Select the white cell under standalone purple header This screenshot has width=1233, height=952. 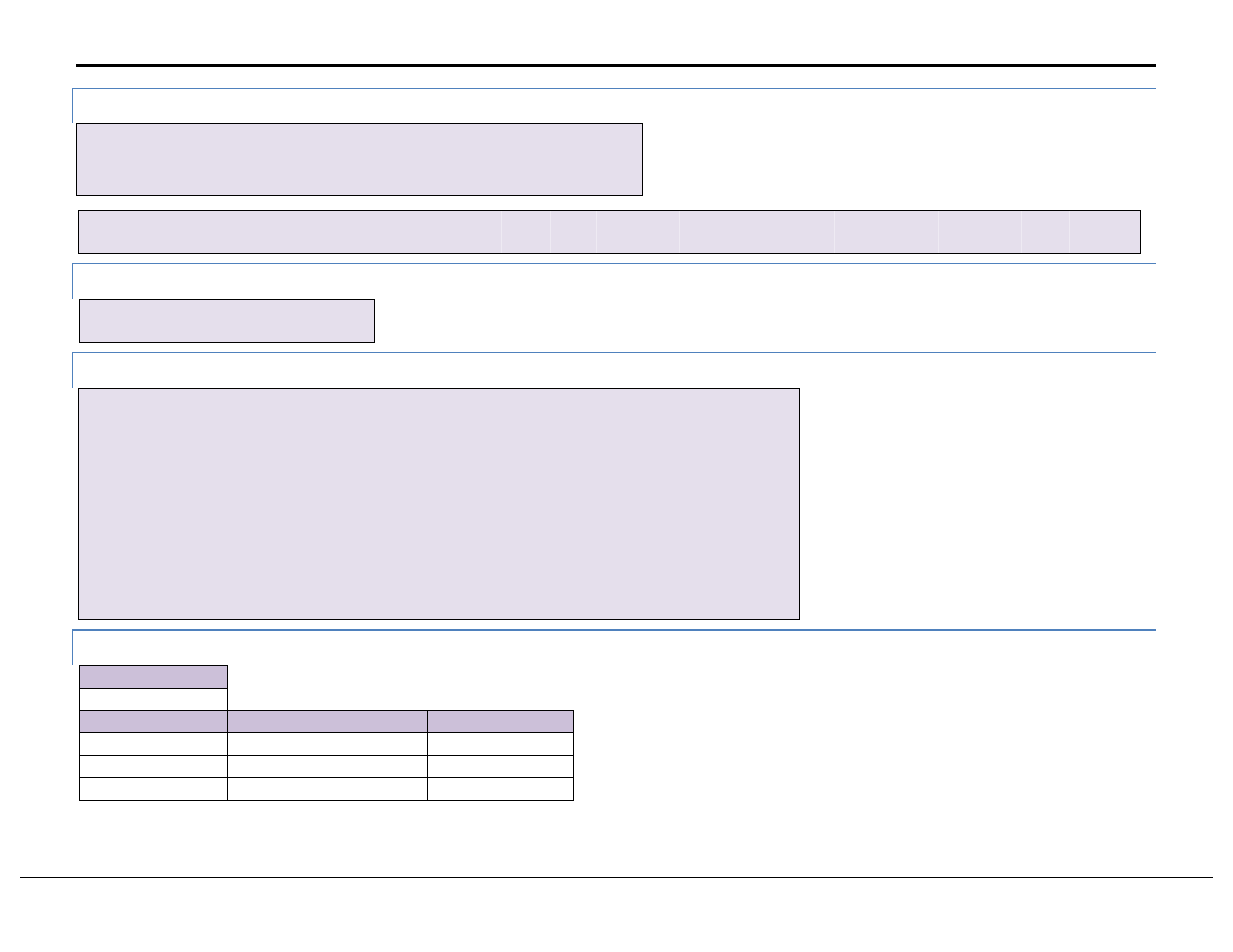[x=153, y=700]
